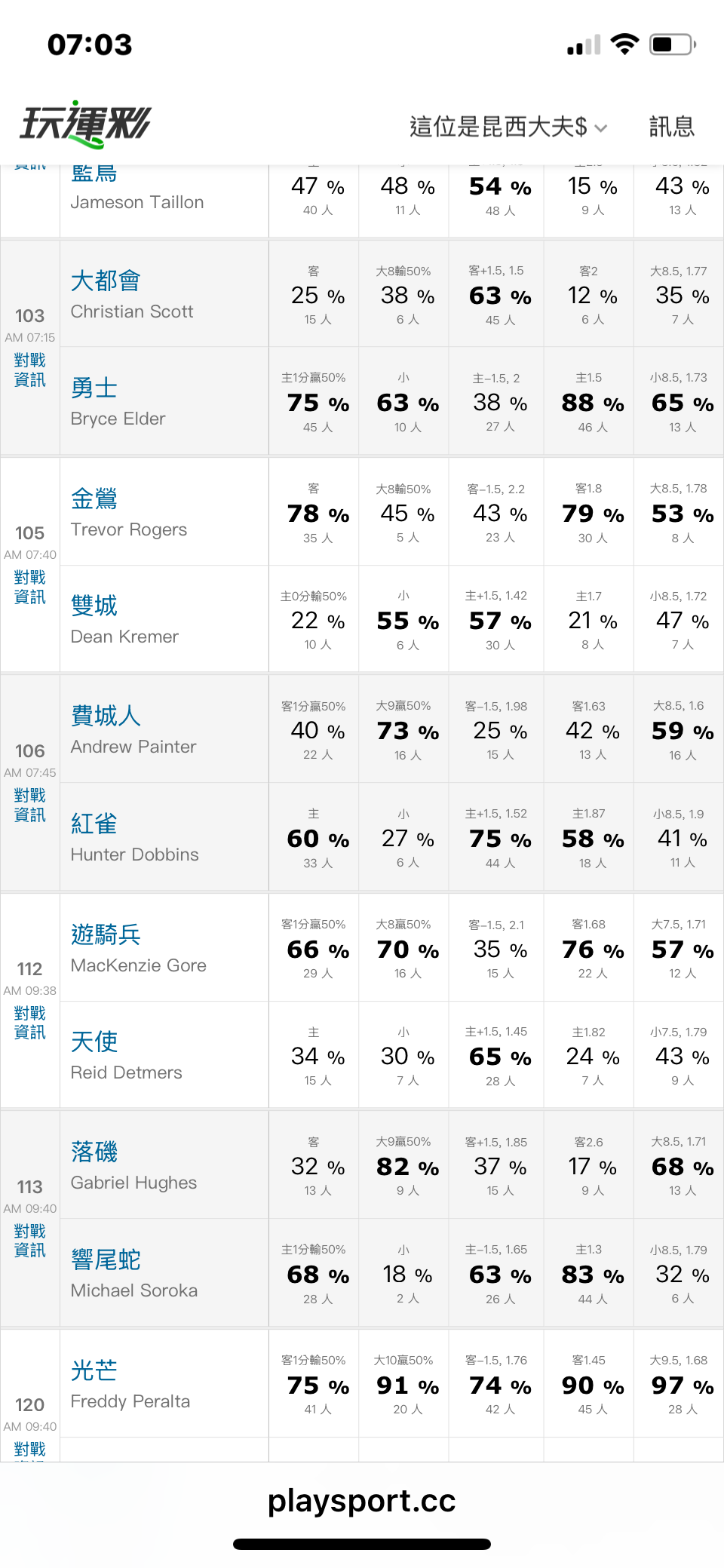Screen dimensions: 724x1568
Task: Select the 勇士 team link
Action: [x=94, y=388]
